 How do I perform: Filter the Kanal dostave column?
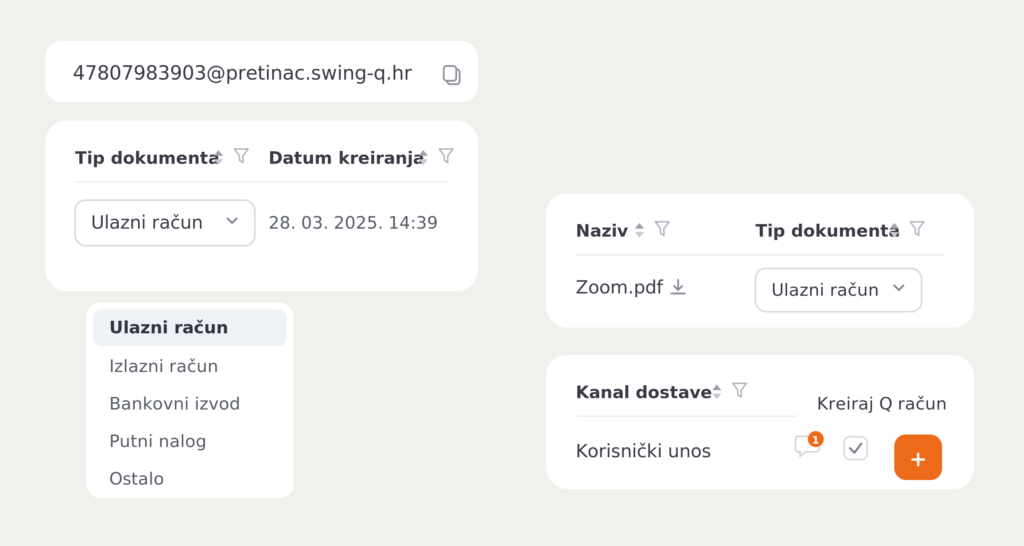(x=739, y=390)
